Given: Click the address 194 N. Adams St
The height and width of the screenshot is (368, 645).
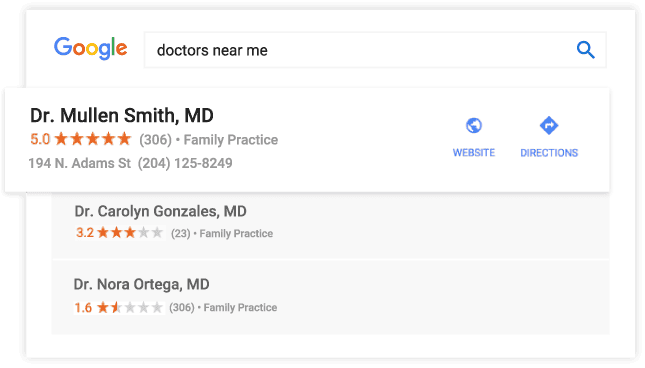Looking at the screenshot, I should [x=79, y=163].
